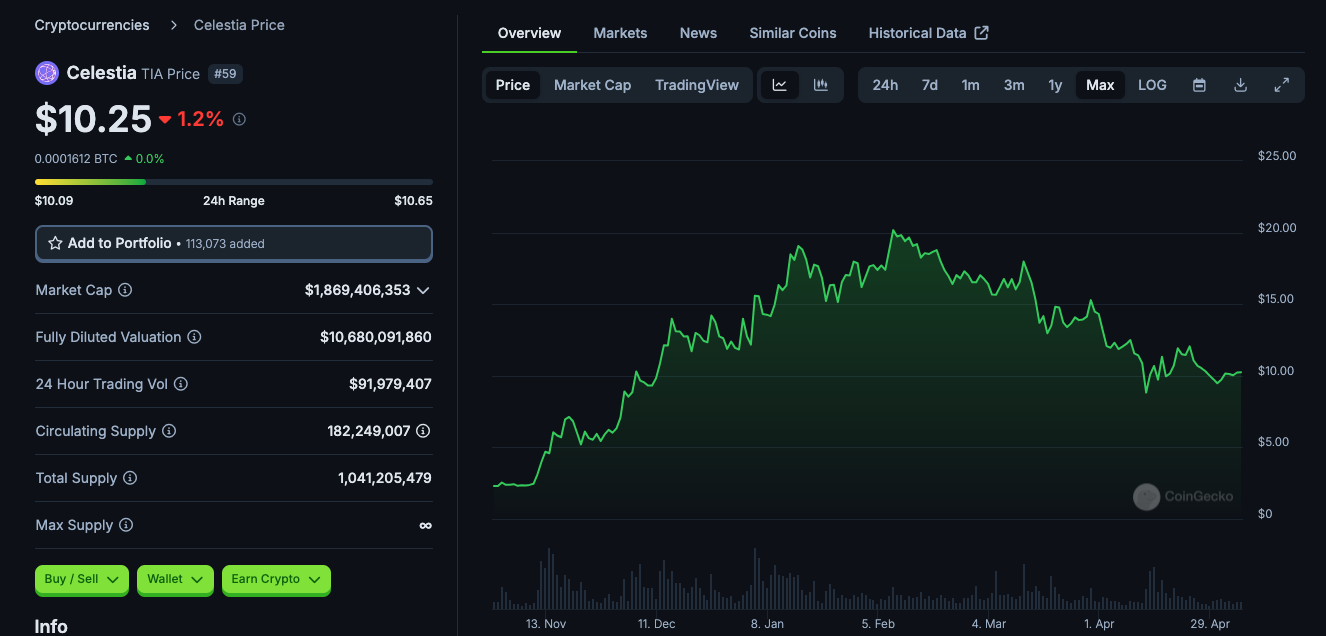Click the price line peak near 5. Feb
This screenshot has height=636, width=1326.
pyautogui.click(x=893, y=230)
